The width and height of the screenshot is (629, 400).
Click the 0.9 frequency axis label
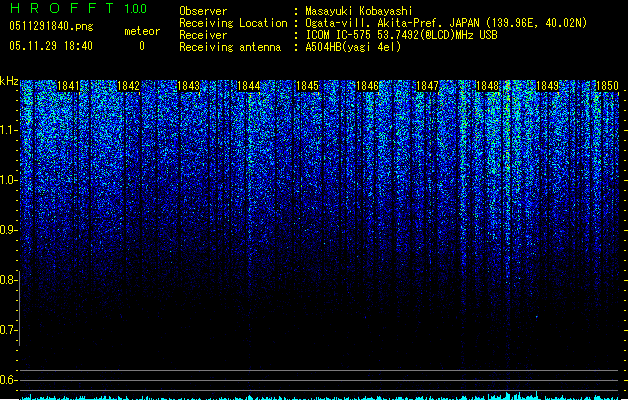(8, 230)
